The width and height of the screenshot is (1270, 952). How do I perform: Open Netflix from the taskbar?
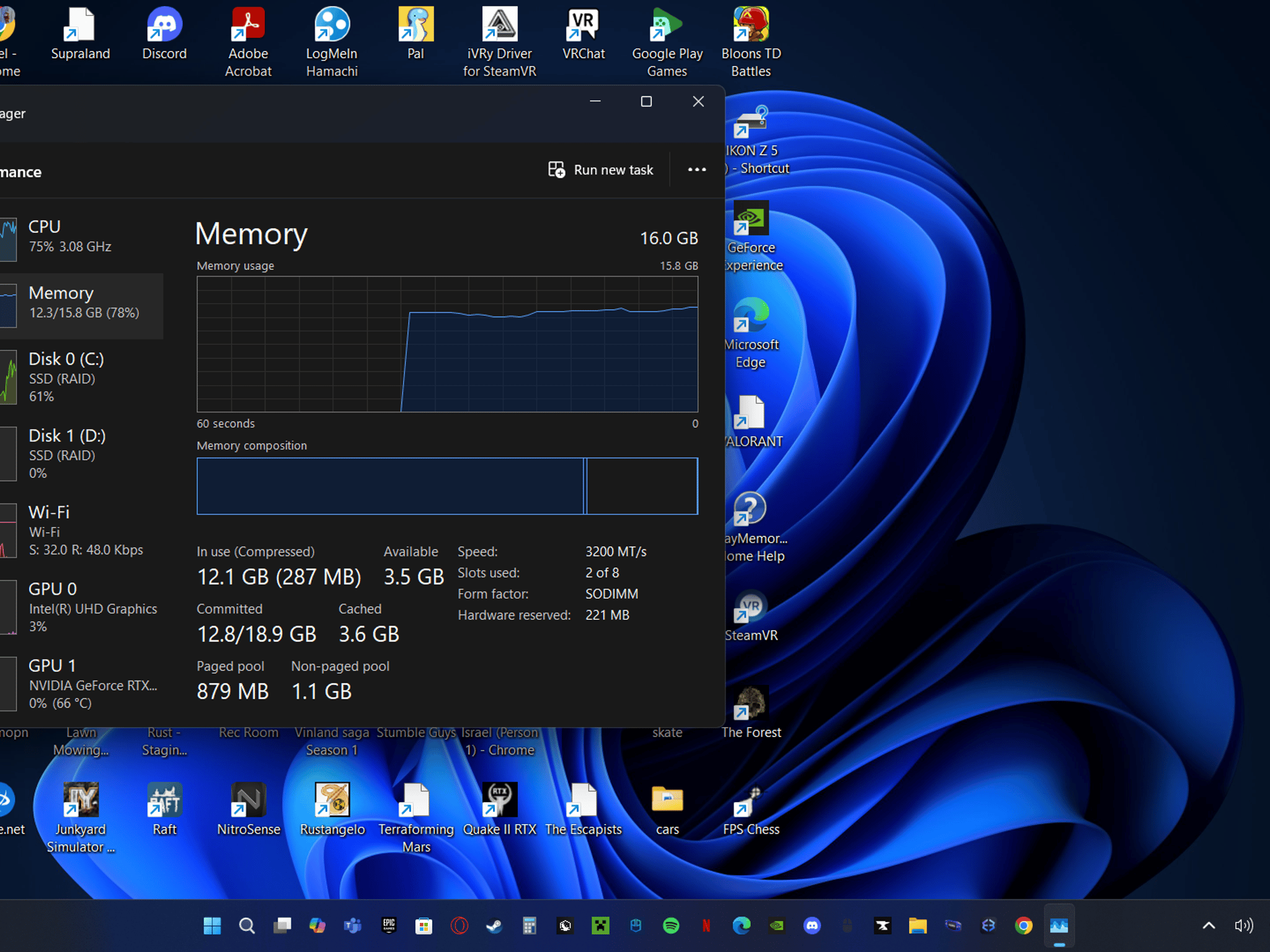[x=706, y=925]
